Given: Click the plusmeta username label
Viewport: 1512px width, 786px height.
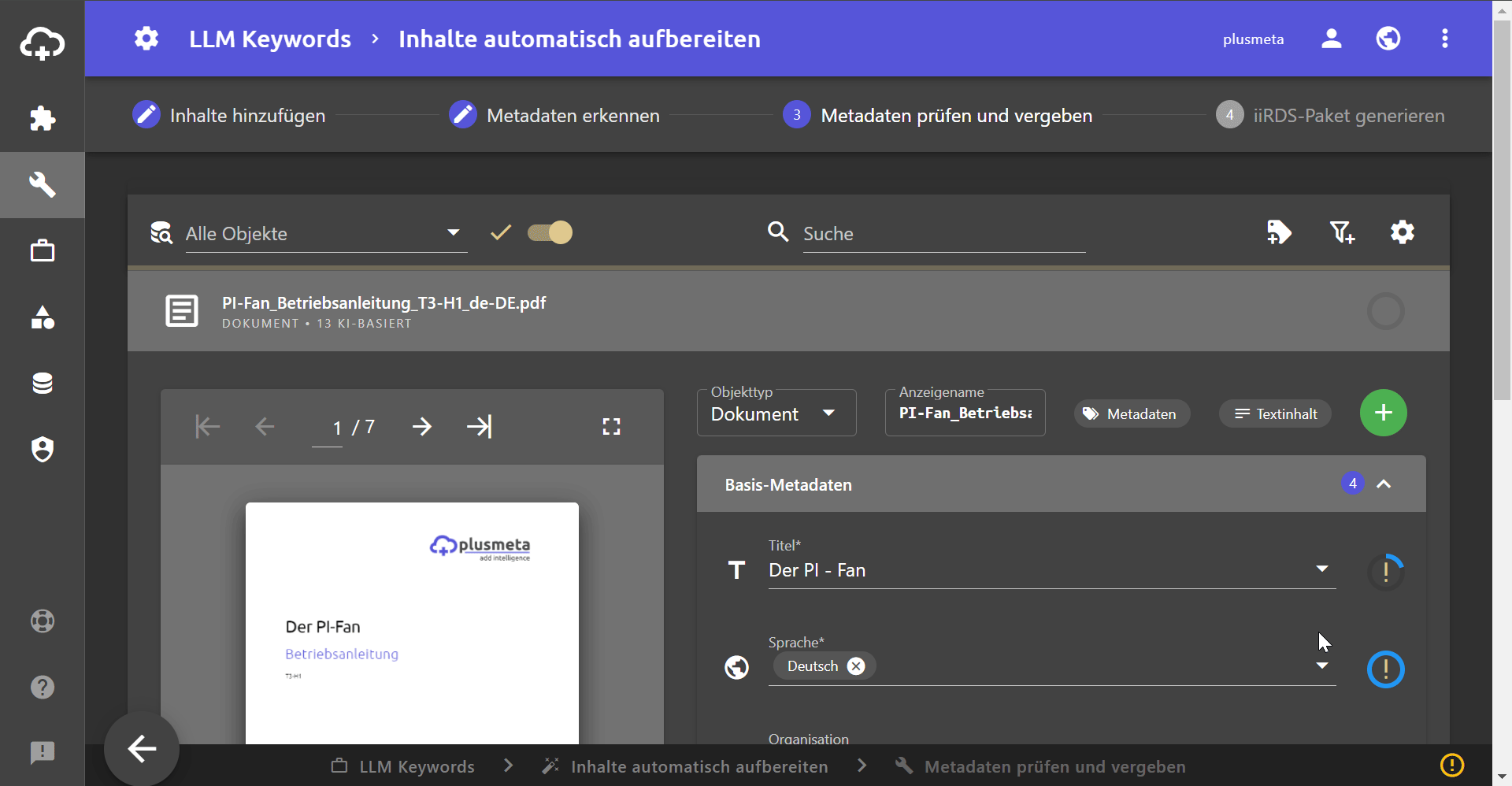Looking at the screenshot, I should [x=1253, y=39].
